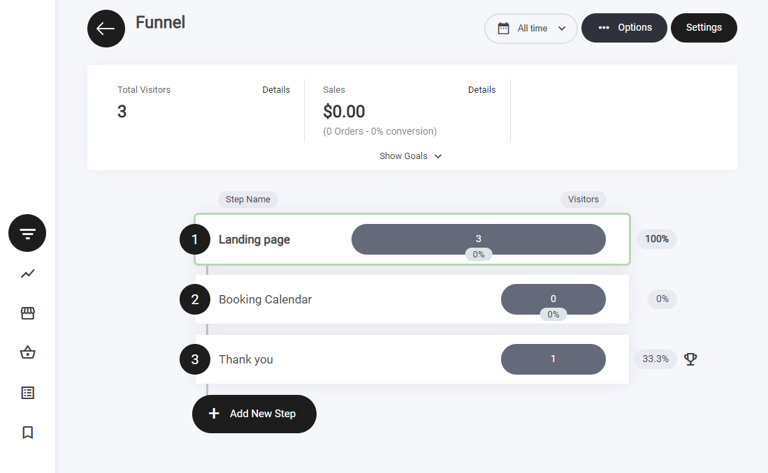Open the store icon in sidebar
Screen dimensions: 768x473
point(27,313)
